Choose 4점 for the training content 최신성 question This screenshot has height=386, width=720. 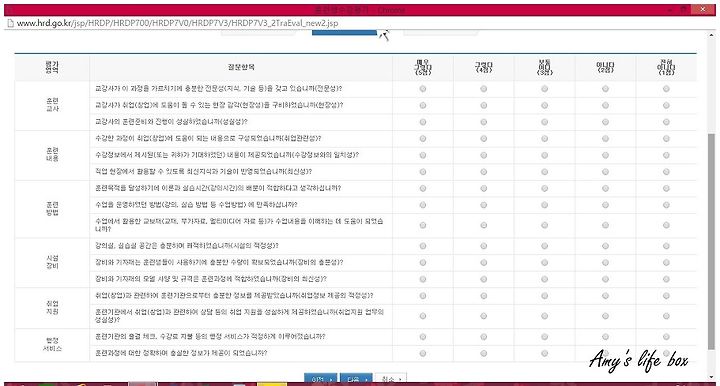(x=484, y=172)
